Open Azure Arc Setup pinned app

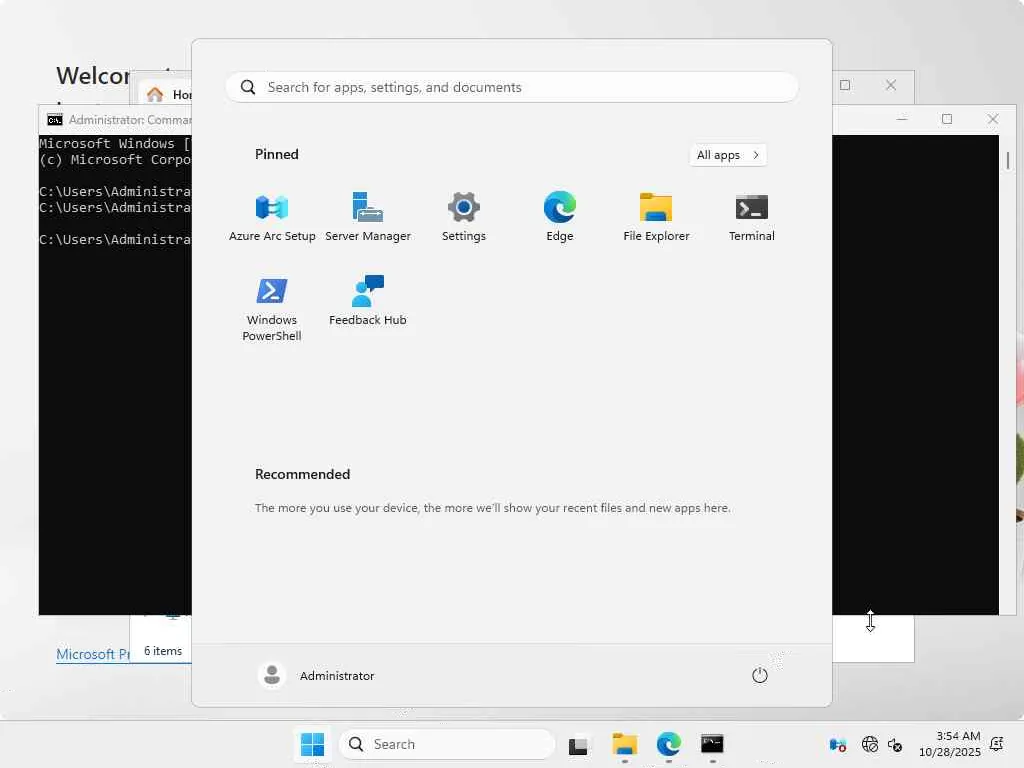coord(272,217)
